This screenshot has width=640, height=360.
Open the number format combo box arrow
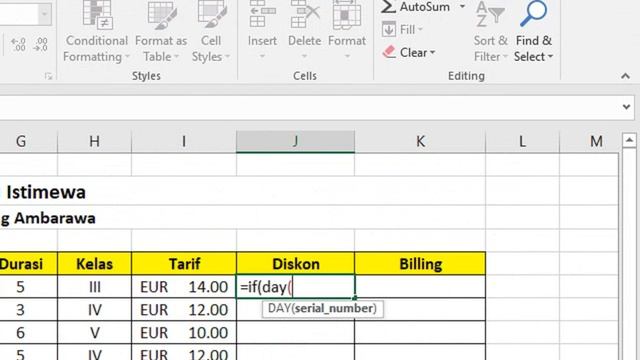pos(44,14)
